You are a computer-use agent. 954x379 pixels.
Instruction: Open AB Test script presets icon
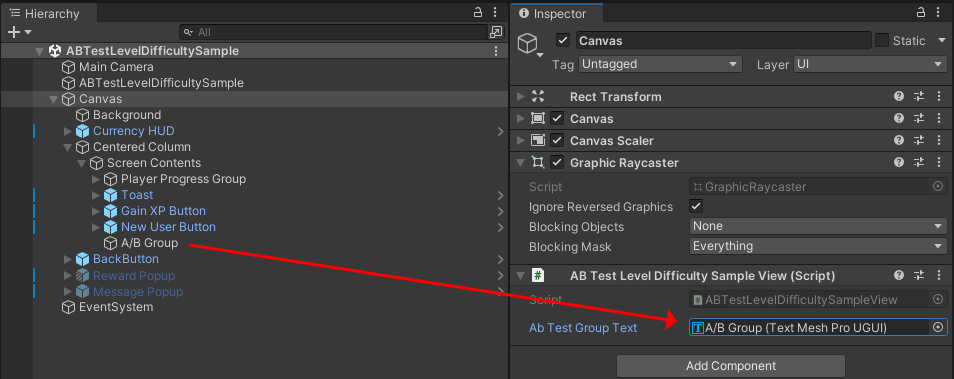coord(919,276)
